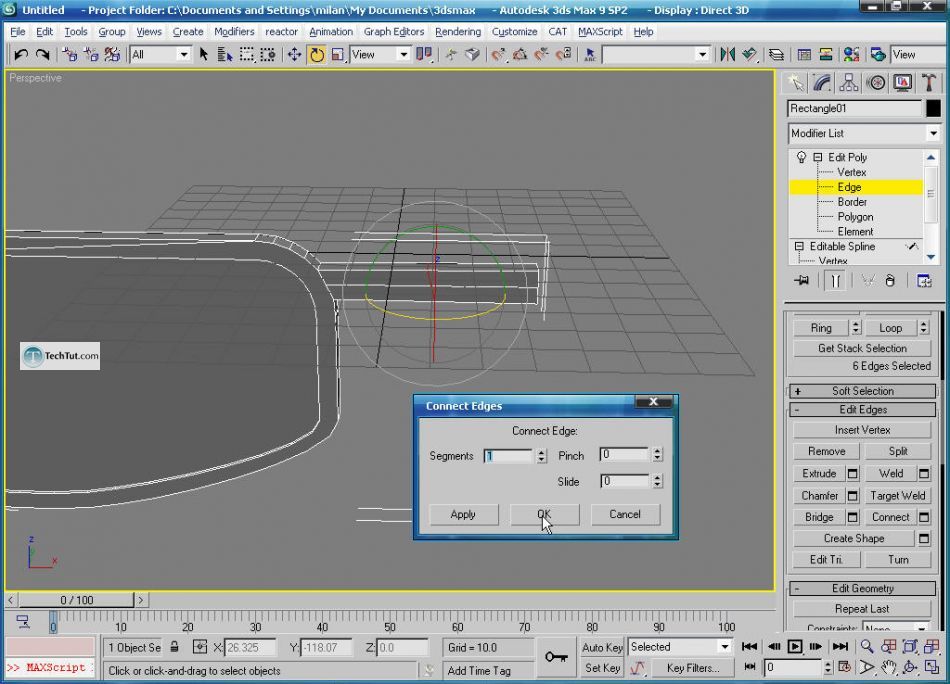The height and width of the screenshot is (684, 950).
Task: Open the Hierarchy command panel tab
Action: click(x=849, y=83)
